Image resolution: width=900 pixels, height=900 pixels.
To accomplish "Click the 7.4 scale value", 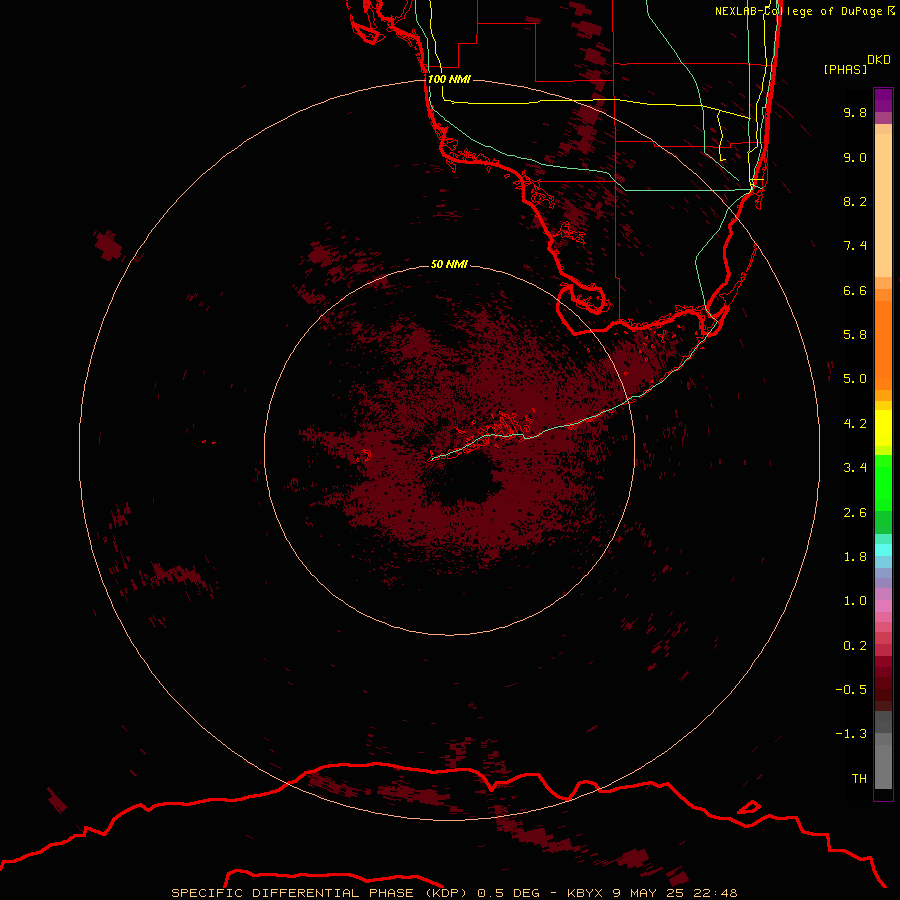I will coord(855,246).
